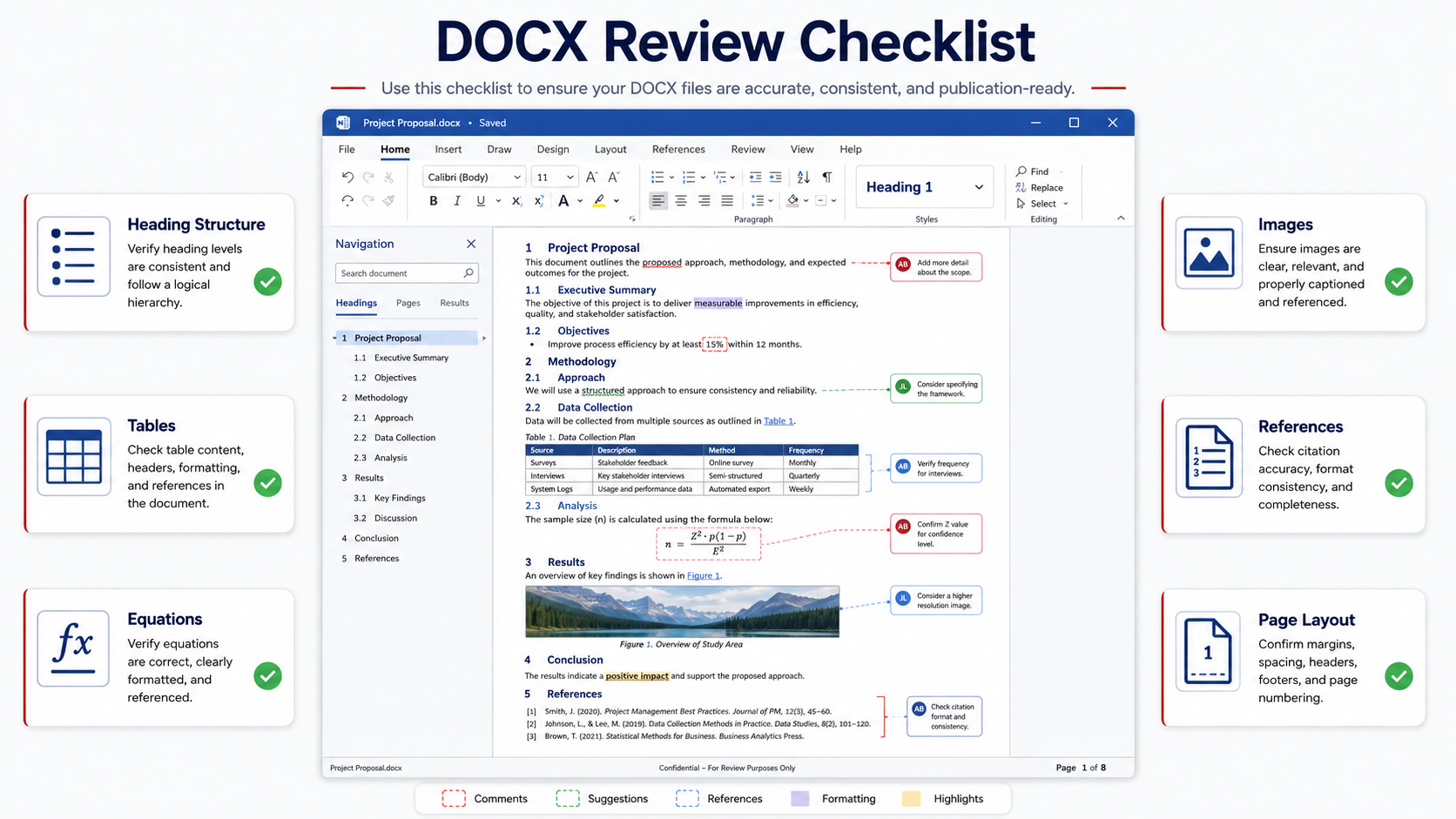Click the Replace button
Image resolution: width=1456 pixels, height=819 pixels.
[x=1040, y=187]
